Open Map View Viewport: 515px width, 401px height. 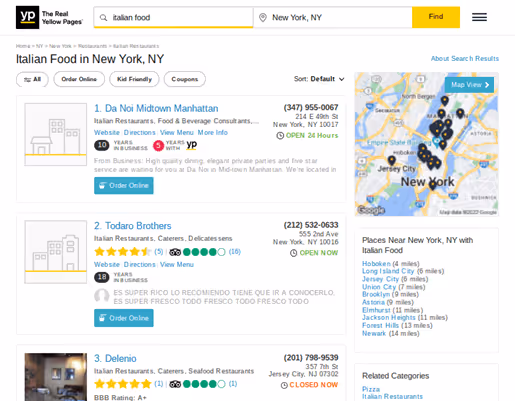click(x=469, y=85)
